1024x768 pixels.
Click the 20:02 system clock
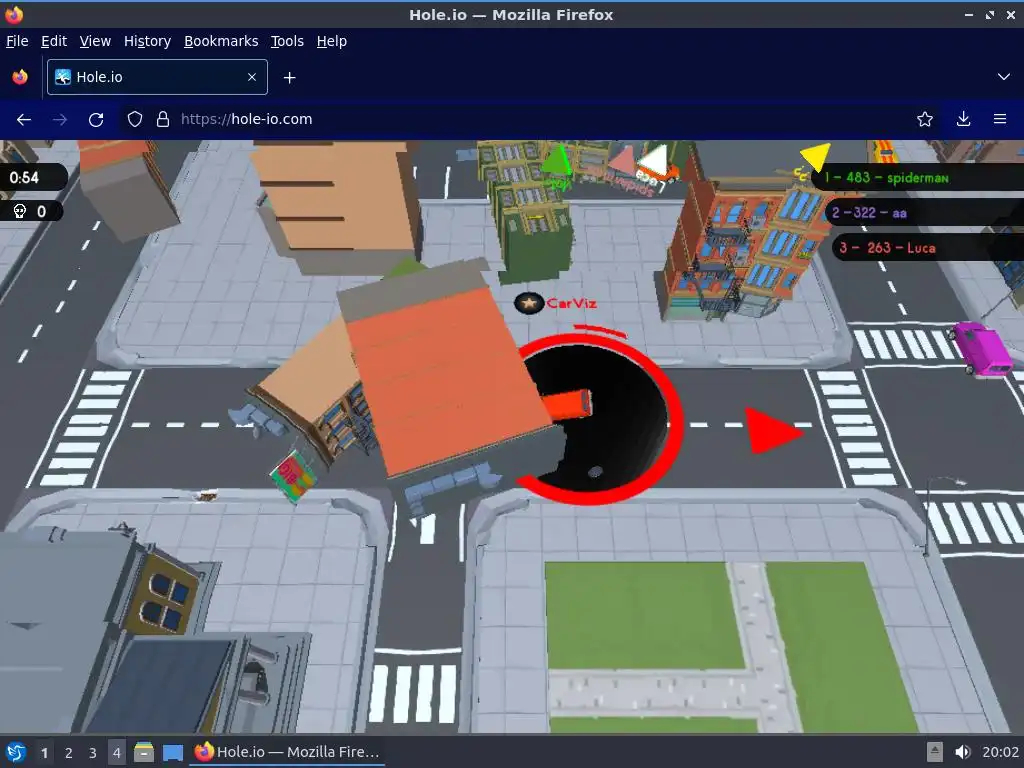click(x=1000, y=752)
